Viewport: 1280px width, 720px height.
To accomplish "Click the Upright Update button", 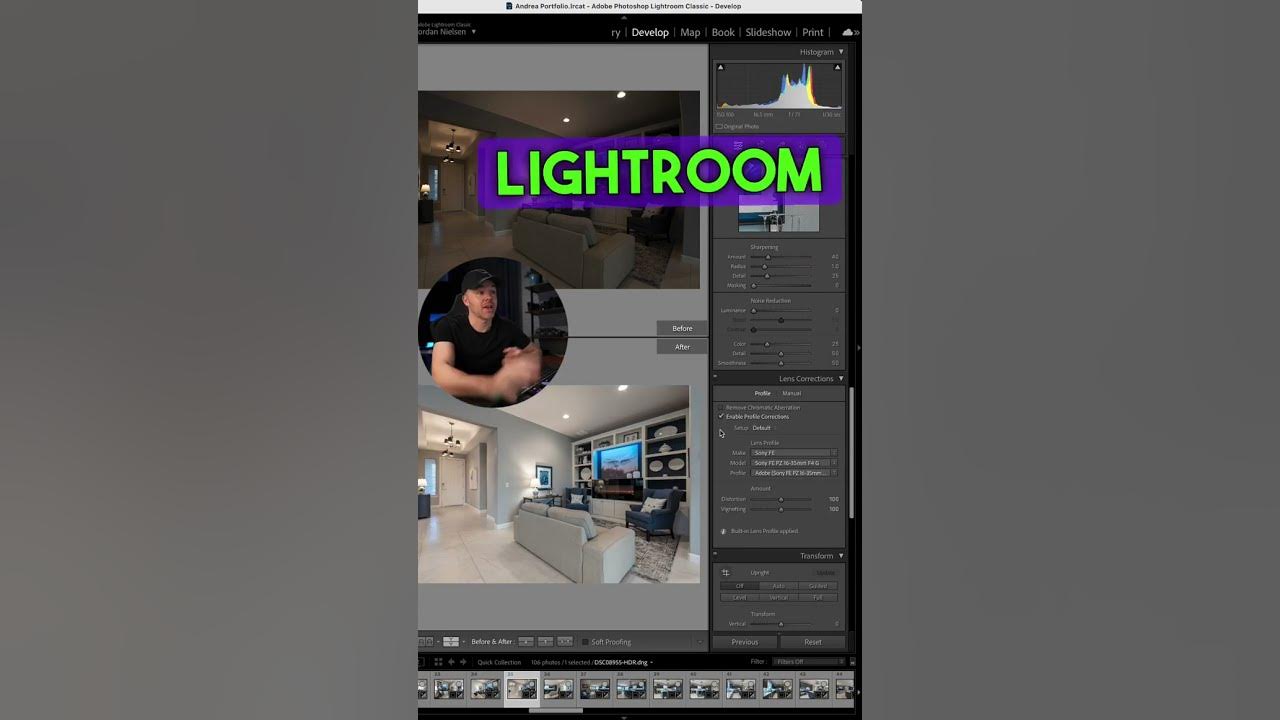I will click(826, 573).
